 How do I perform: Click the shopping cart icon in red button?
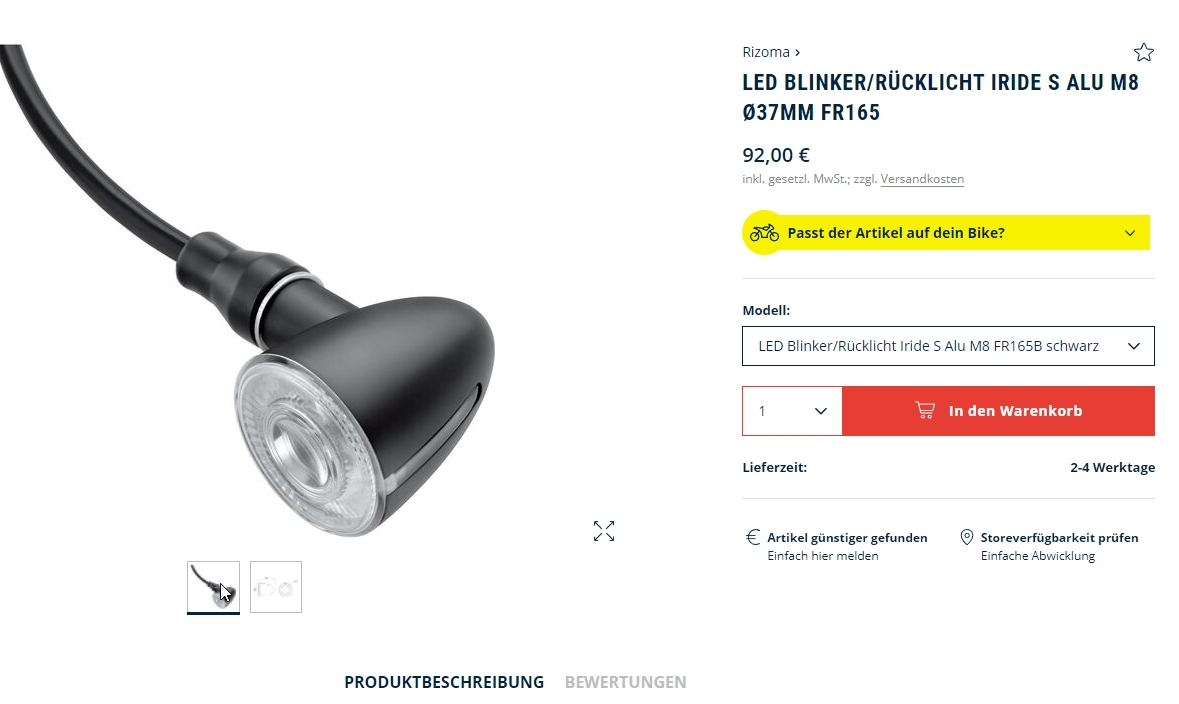925,410
